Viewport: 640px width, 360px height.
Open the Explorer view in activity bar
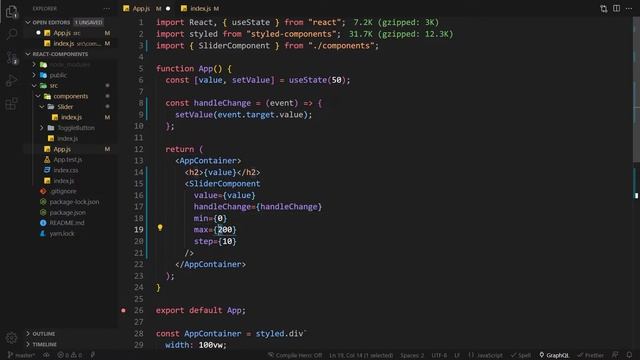(12, 11)
